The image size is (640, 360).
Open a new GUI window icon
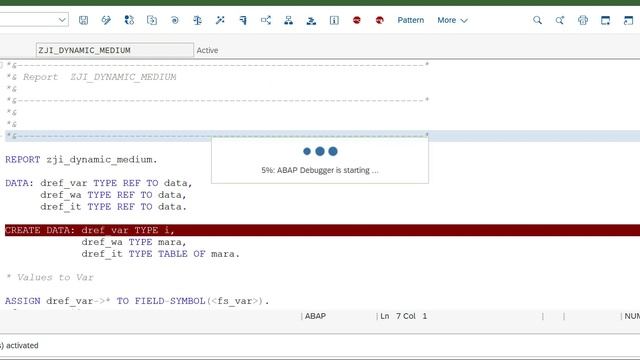[x=606, y=20]
